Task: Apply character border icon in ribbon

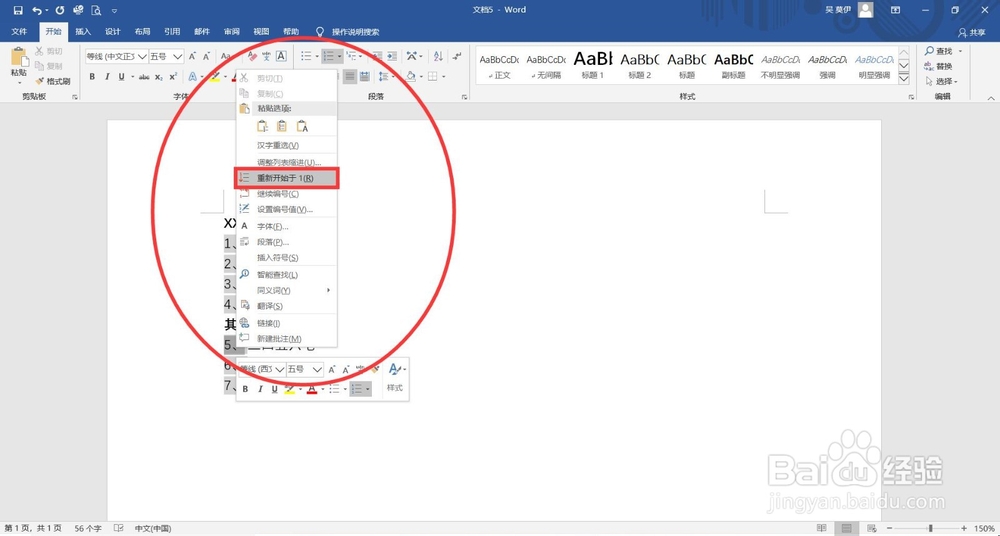Action: coord(281,57)
